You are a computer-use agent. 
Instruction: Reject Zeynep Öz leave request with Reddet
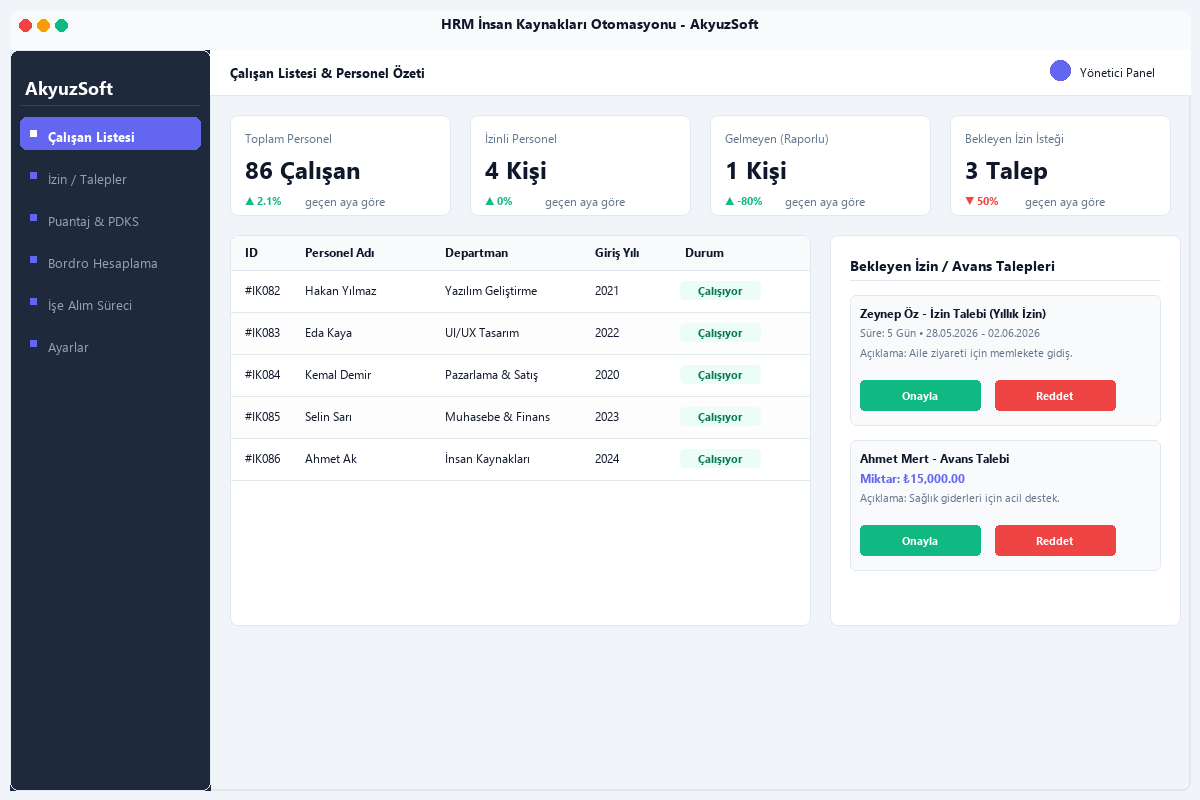(x=1055, y=395)
